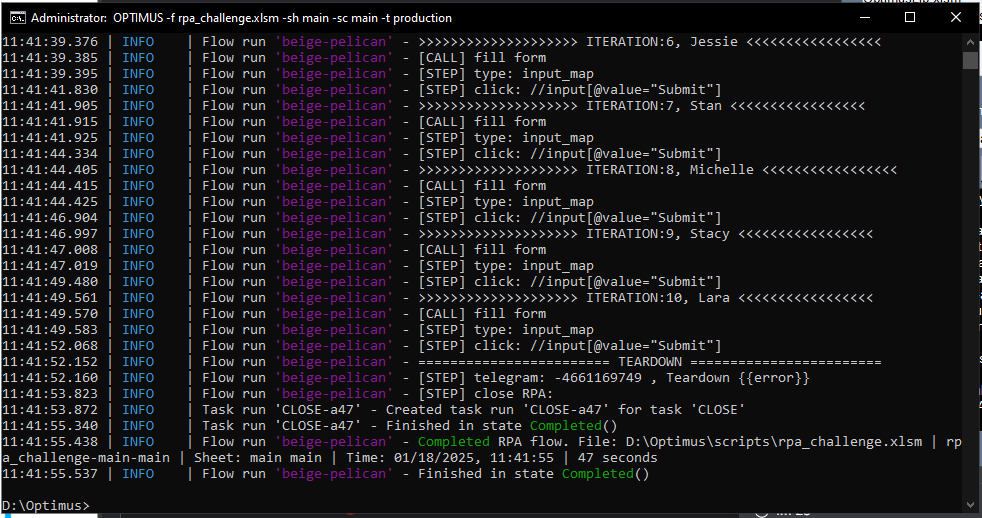The image size is (982, 518).
Task: Click '[CALL] fill form' at 11:41:41.915
Action: pos(482,122)
